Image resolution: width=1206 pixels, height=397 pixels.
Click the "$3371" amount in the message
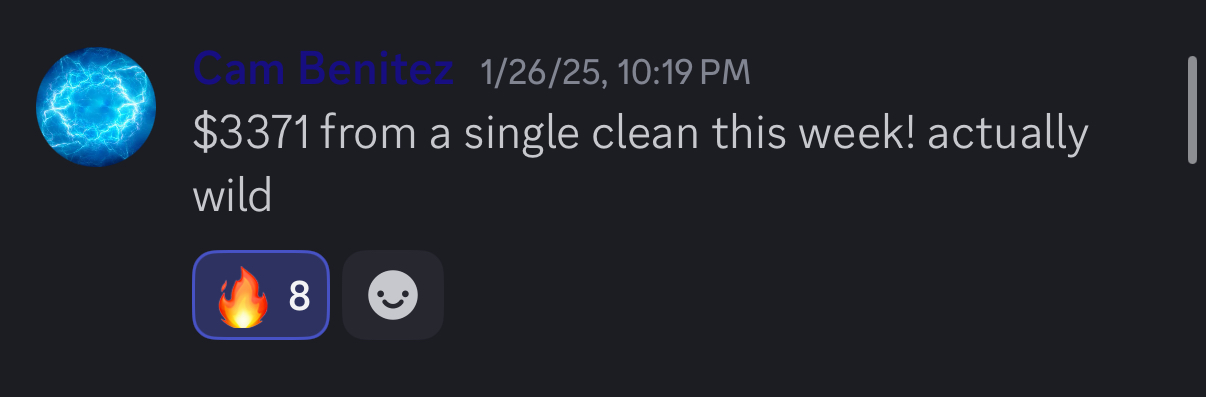251,135
